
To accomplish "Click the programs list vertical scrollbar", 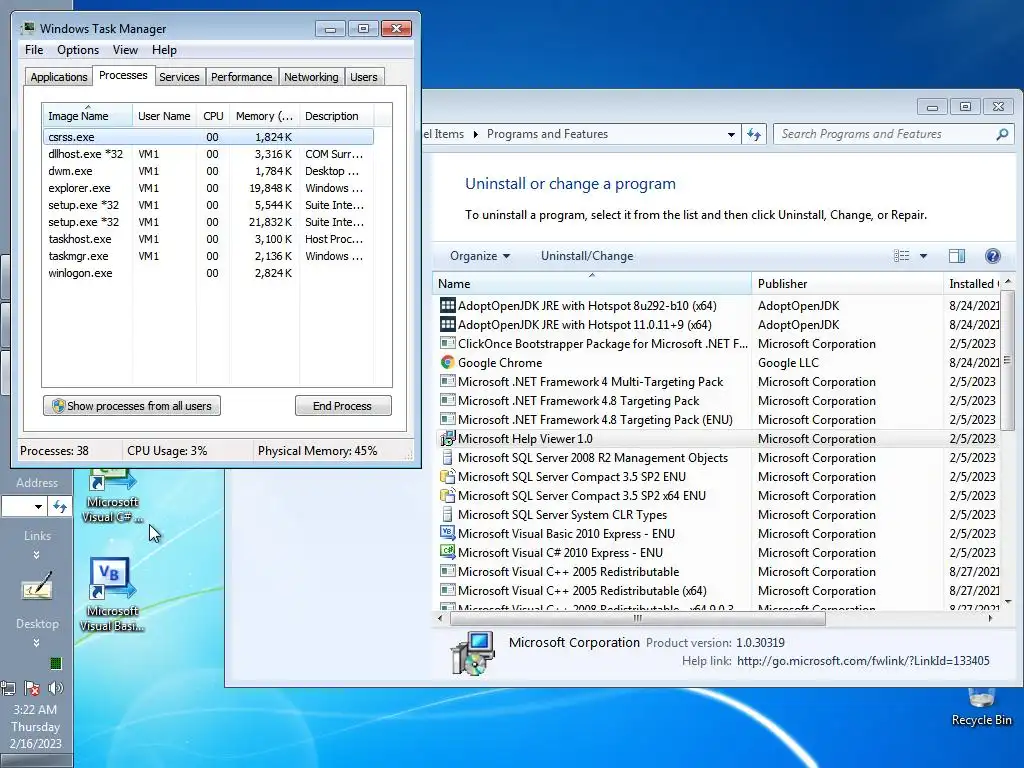I will tap(1008, 360).
